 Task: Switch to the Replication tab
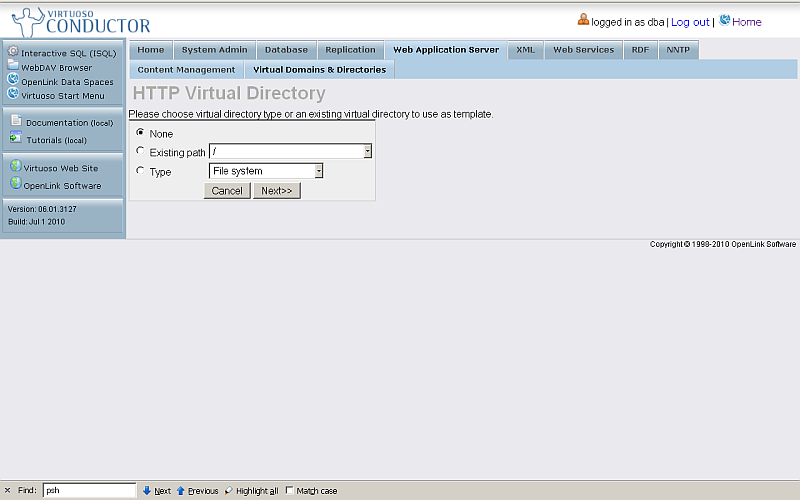[x=351, y=49]
